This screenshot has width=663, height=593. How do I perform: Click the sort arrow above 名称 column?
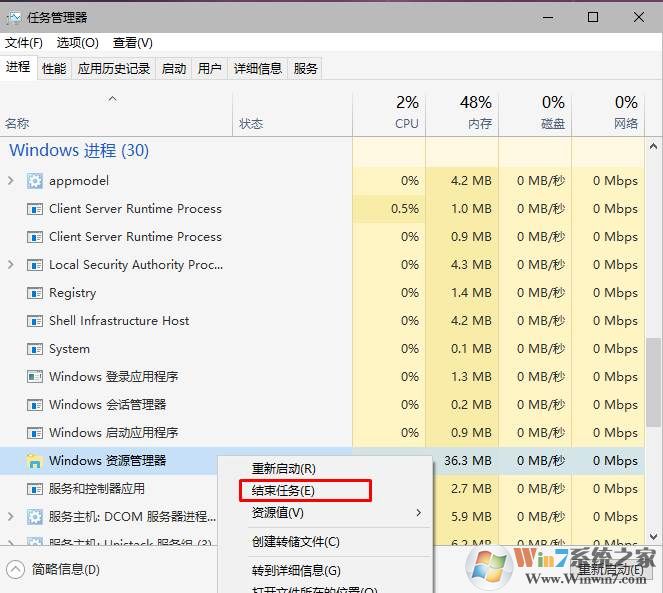pos(112,99)
